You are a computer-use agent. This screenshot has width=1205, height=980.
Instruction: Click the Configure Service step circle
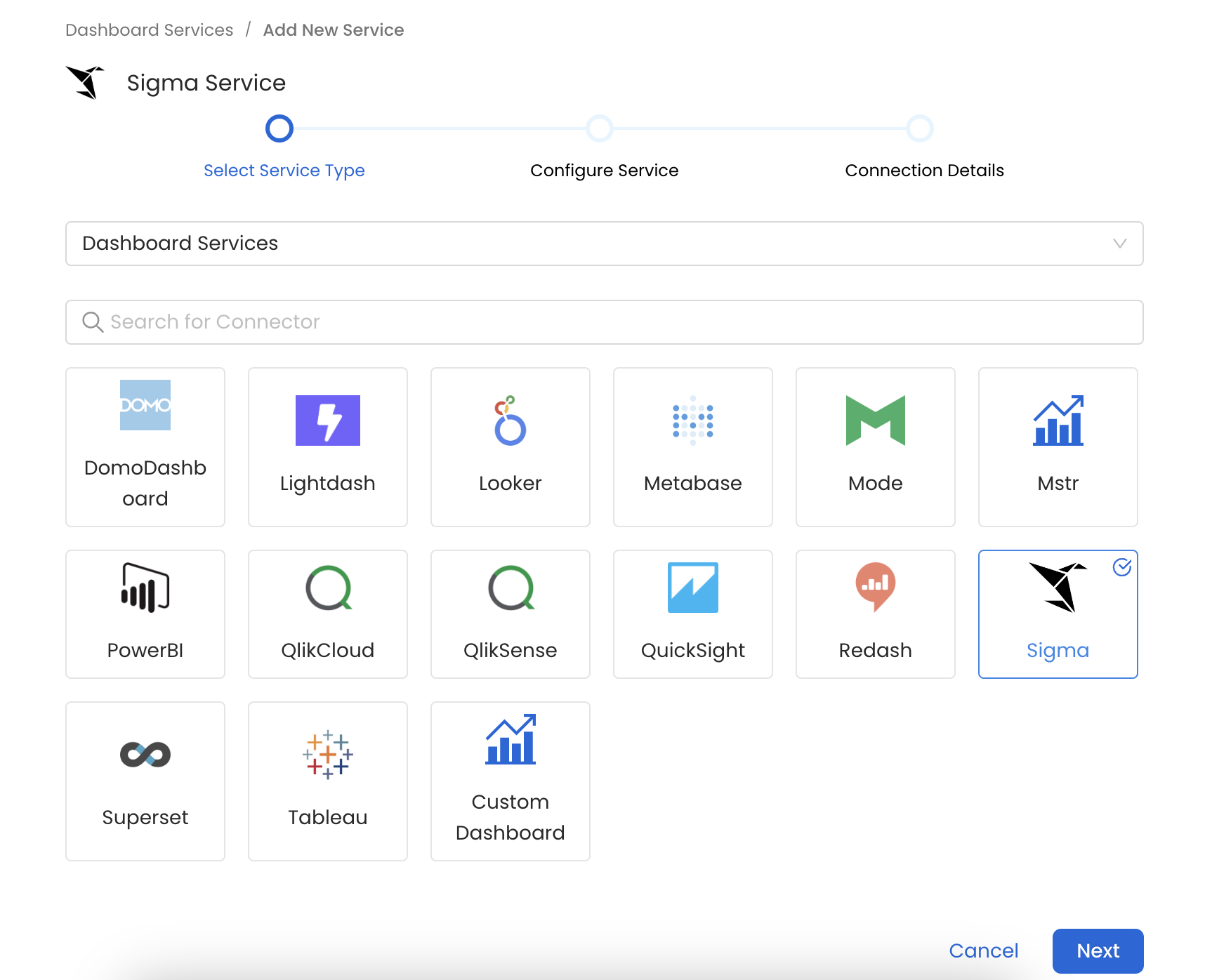pyautogui.click(x=600, y=128)
